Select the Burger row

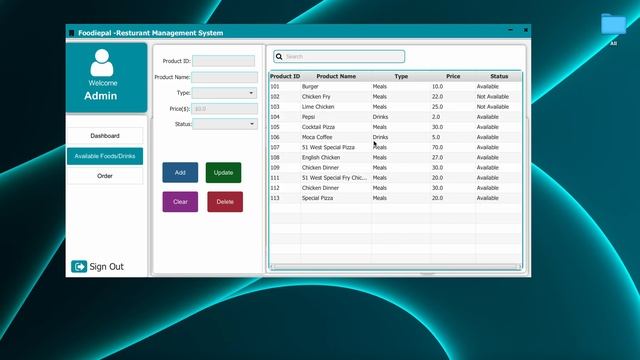[x=396, y=87]
